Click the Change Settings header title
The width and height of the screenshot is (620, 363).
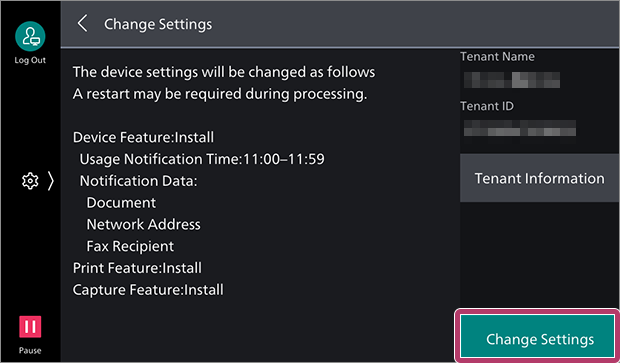coord(158,24)
